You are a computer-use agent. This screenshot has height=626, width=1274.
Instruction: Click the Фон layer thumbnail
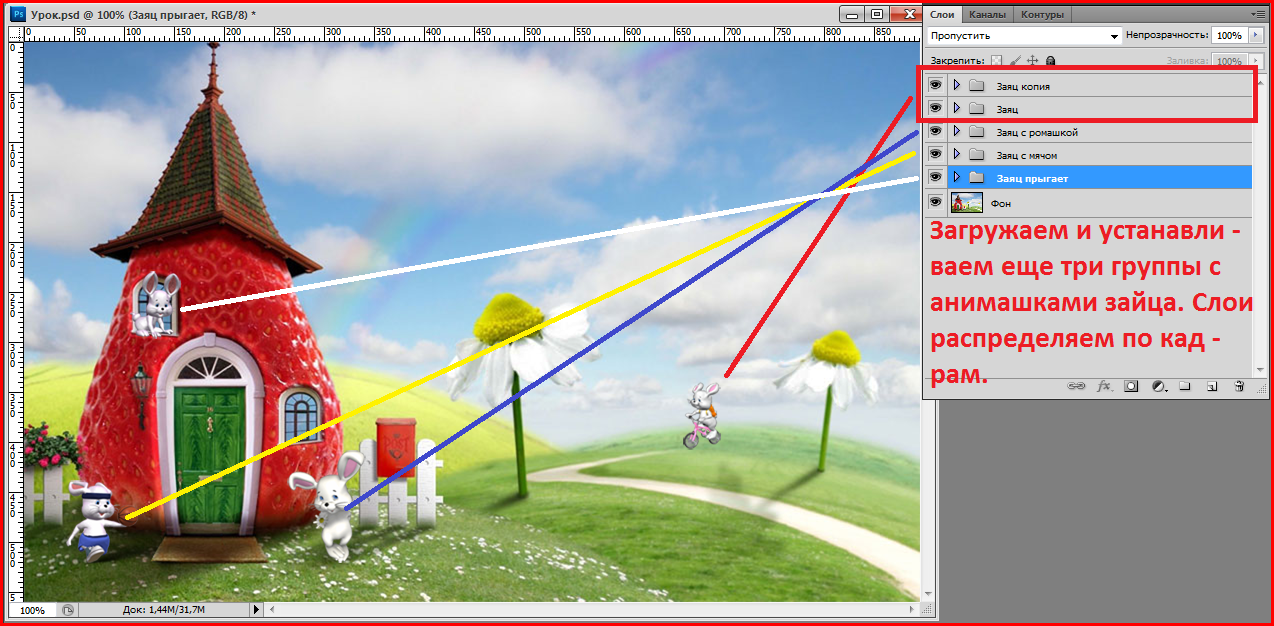coord(967,203)
